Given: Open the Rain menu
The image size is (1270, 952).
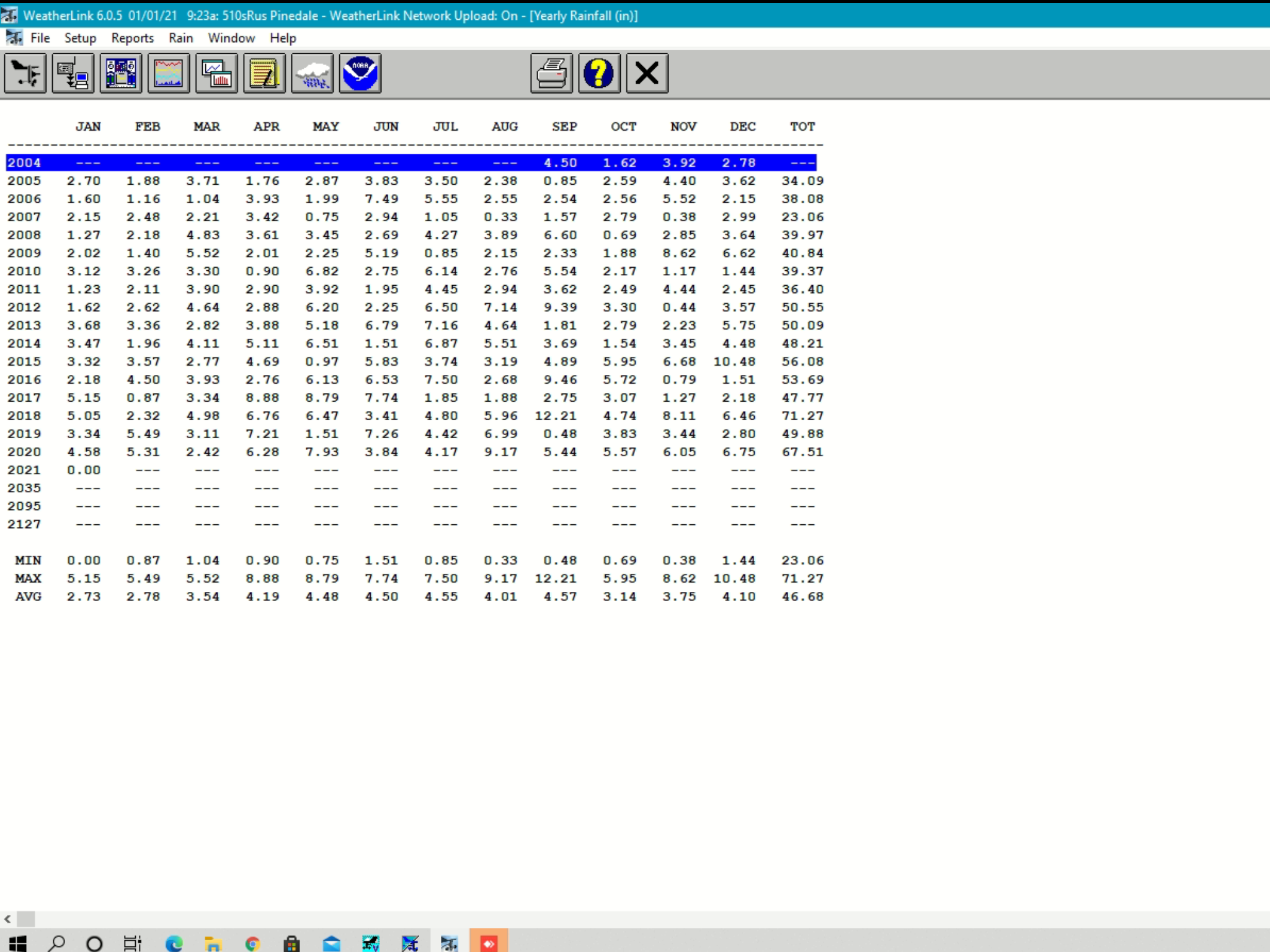Looking at the screenshot, I should click(x=180, y=38).
